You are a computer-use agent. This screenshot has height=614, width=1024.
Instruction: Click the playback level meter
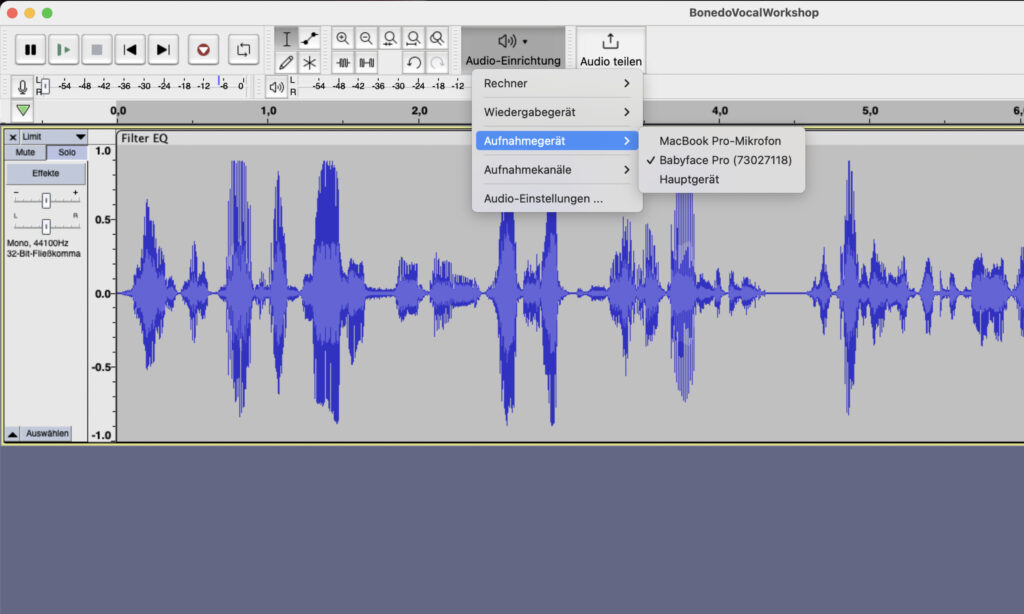(379, 86)
